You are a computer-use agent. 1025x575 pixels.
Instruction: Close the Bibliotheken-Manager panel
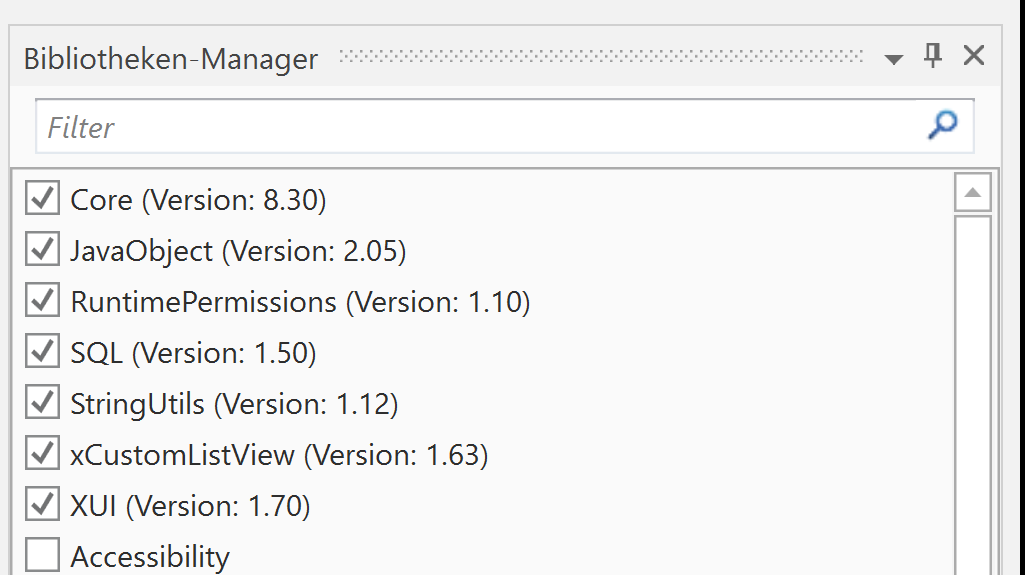pos(974,56)
